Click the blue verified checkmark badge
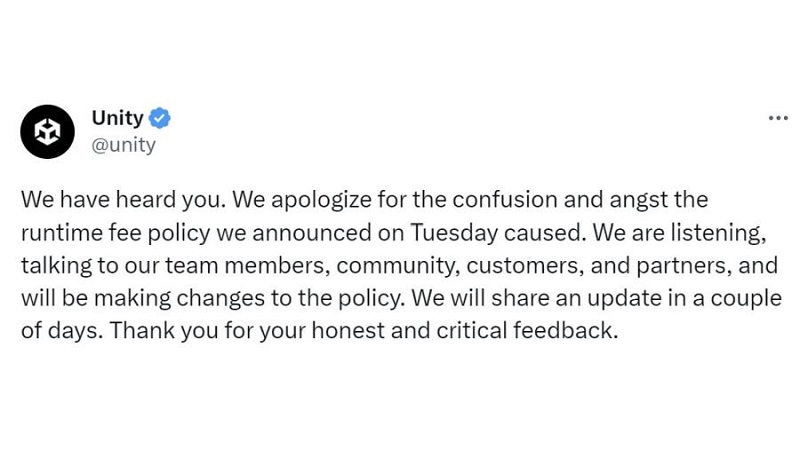Image resolution: width=800 pixels, height=450 pixels. [159, 118]
